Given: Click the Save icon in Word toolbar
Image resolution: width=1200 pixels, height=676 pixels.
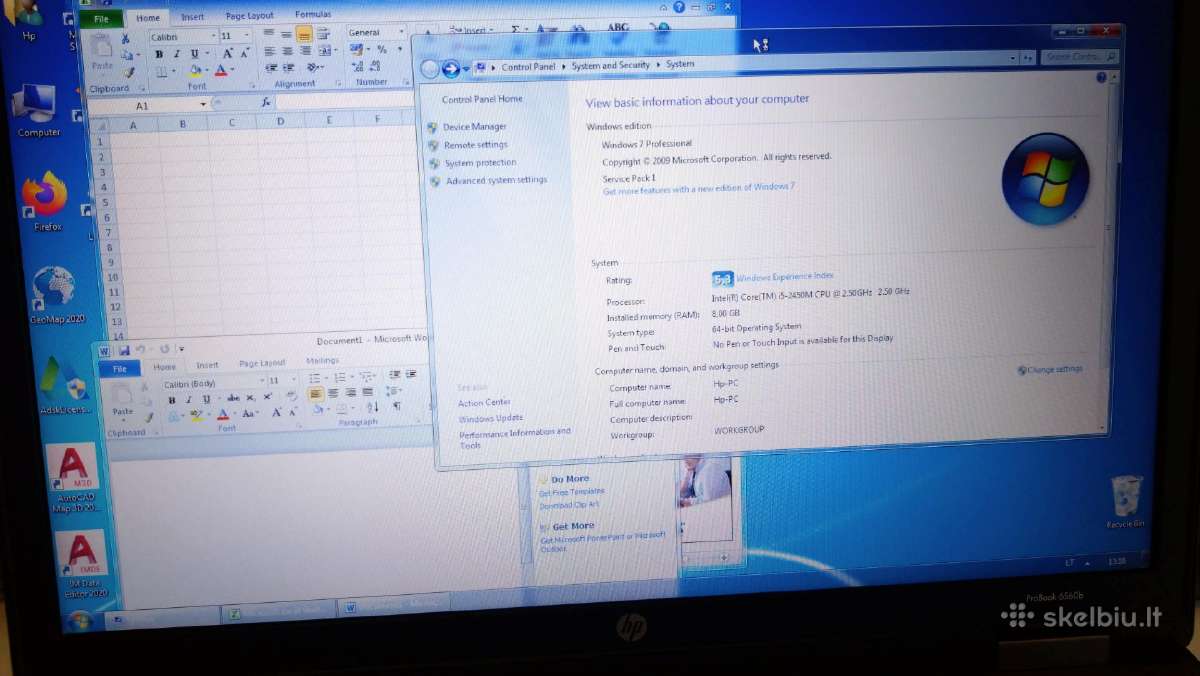Looking at the screenshot, I should click(124, 350).
